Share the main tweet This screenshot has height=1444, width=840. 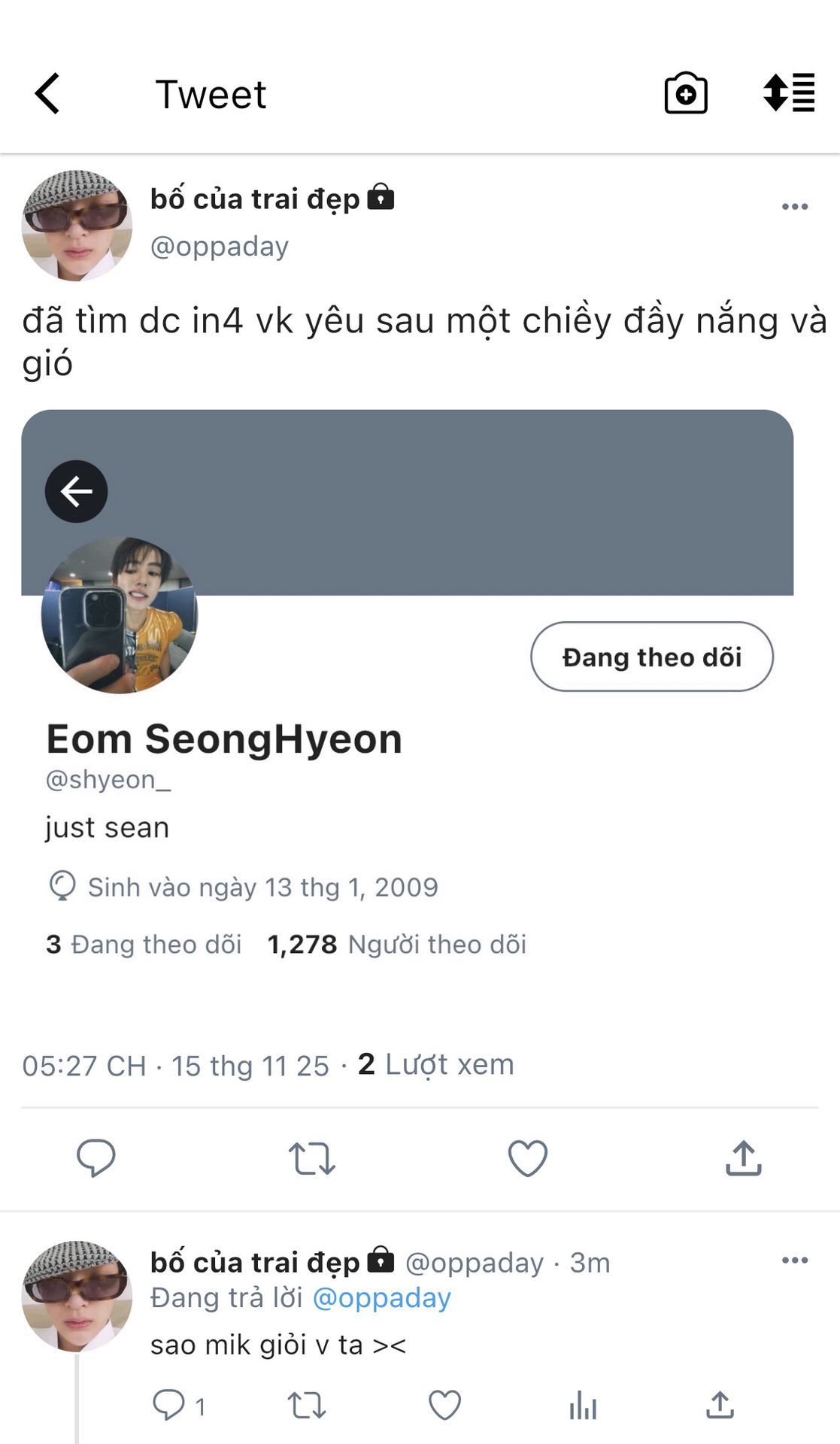click(x=743, y=1158)
